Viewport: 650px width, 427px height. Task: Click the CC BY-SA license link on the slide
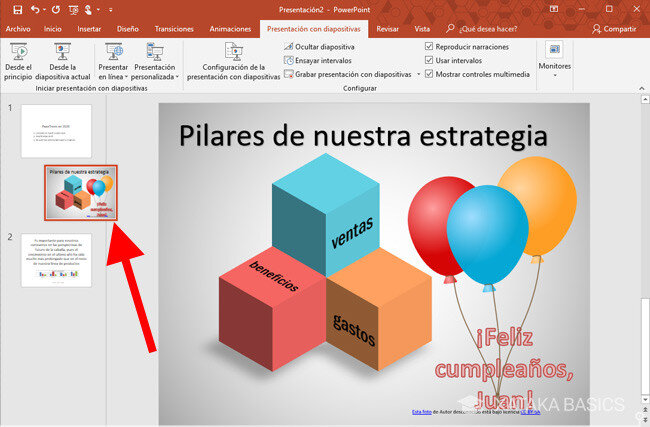(531, 412)
